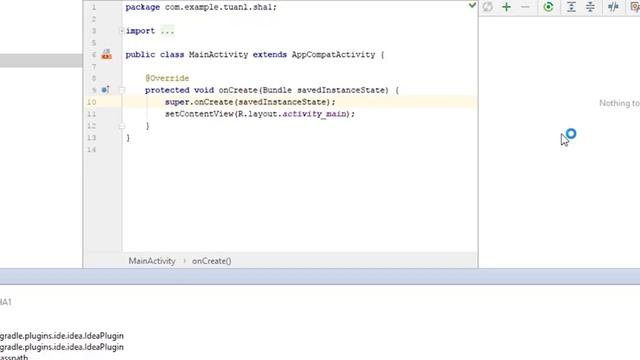Click 'setContentView' on line 11
This screenshot has width=640, height=360.
(x=199, y=114)
